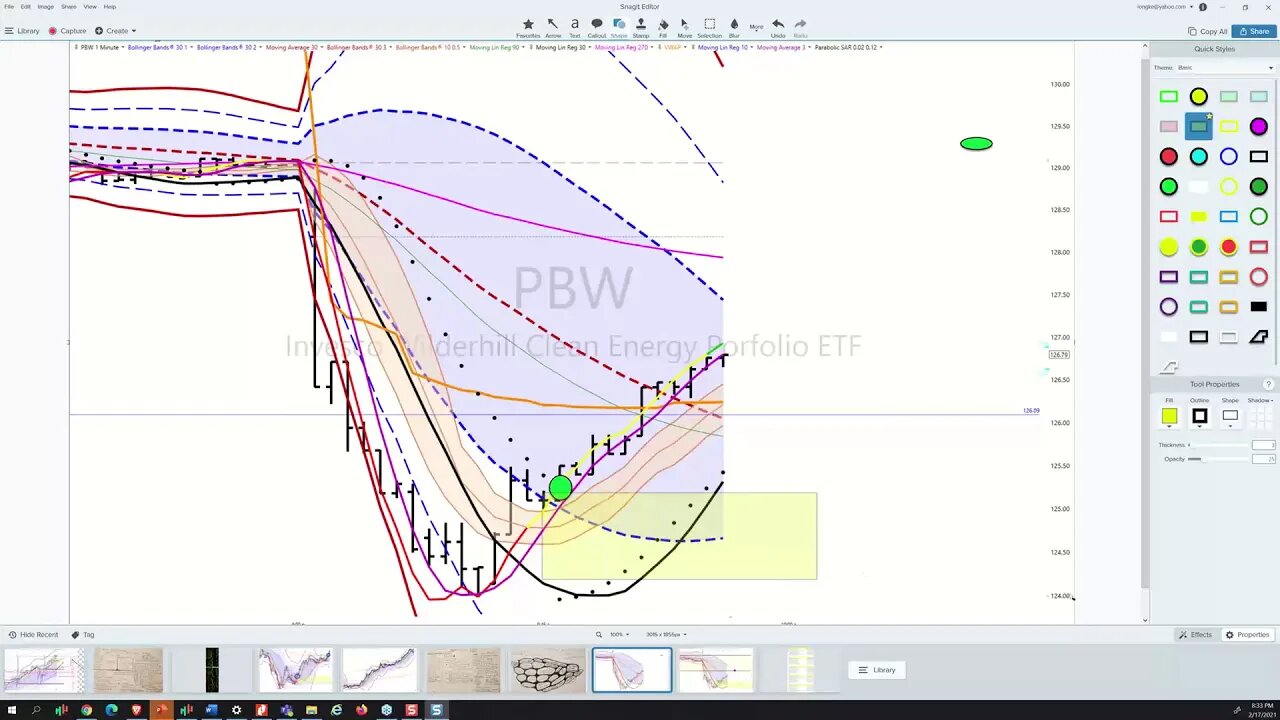Open the Library from the top toolbar

tap(22, 31)
